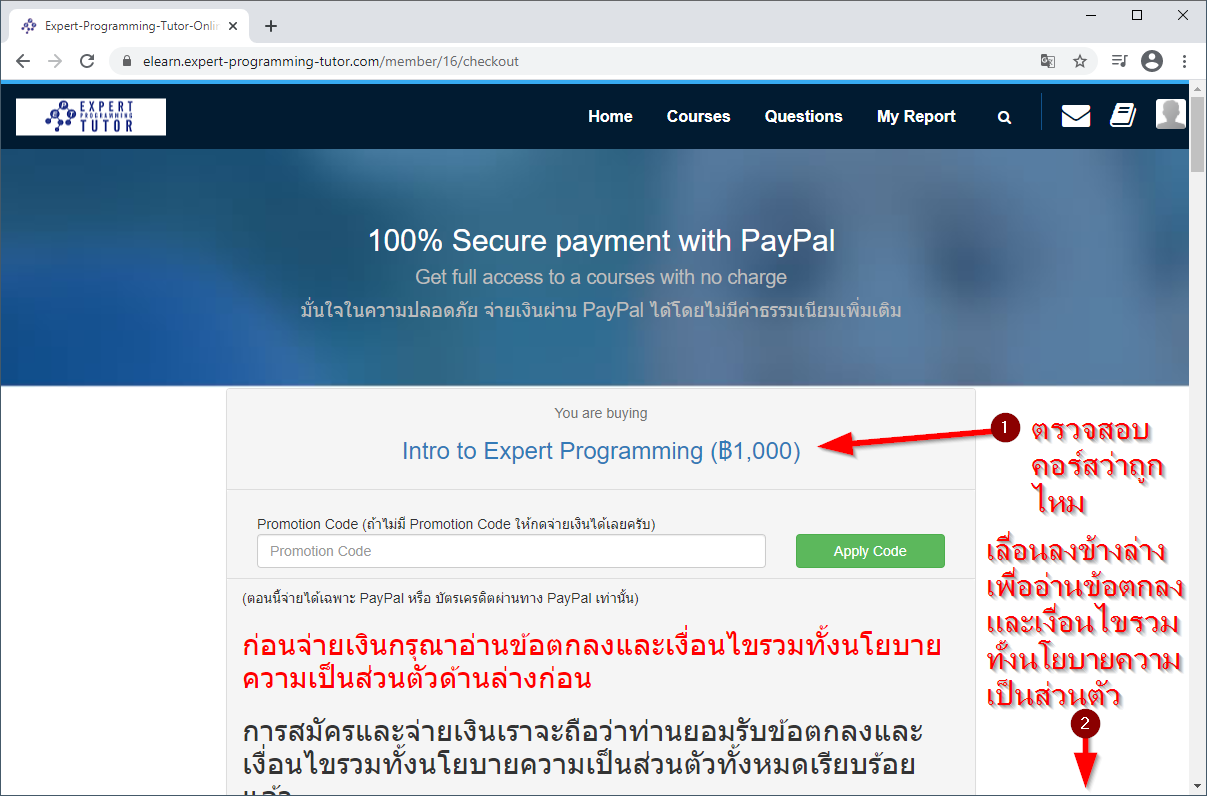Focus the Promotion Code input field
The height and width of the screenshot is (796, 1207).
pyautogui.click(x=511, y=551)
